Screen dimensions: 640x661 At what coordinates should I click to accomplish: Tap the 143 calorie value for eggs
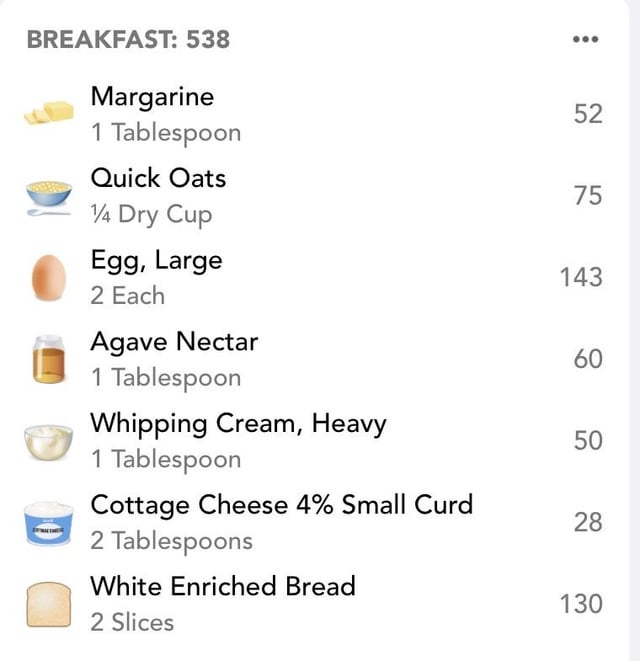tap(581, 277)
